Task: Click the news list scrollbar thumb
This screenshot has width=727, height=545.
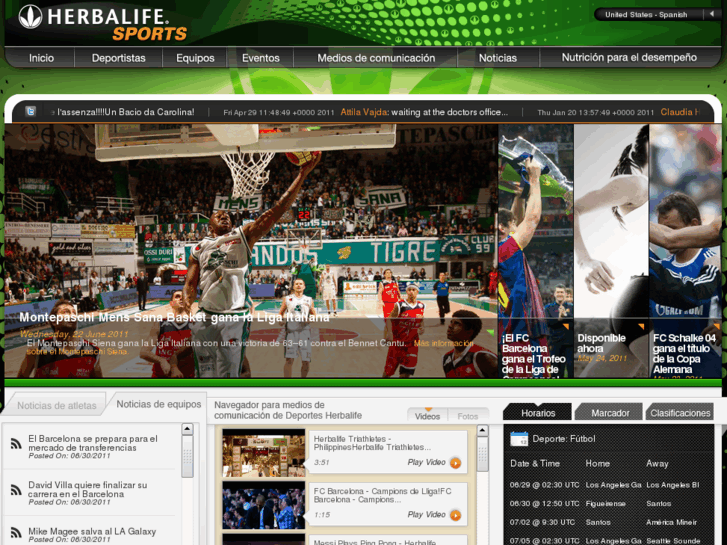Action: (x=187, y=456)
